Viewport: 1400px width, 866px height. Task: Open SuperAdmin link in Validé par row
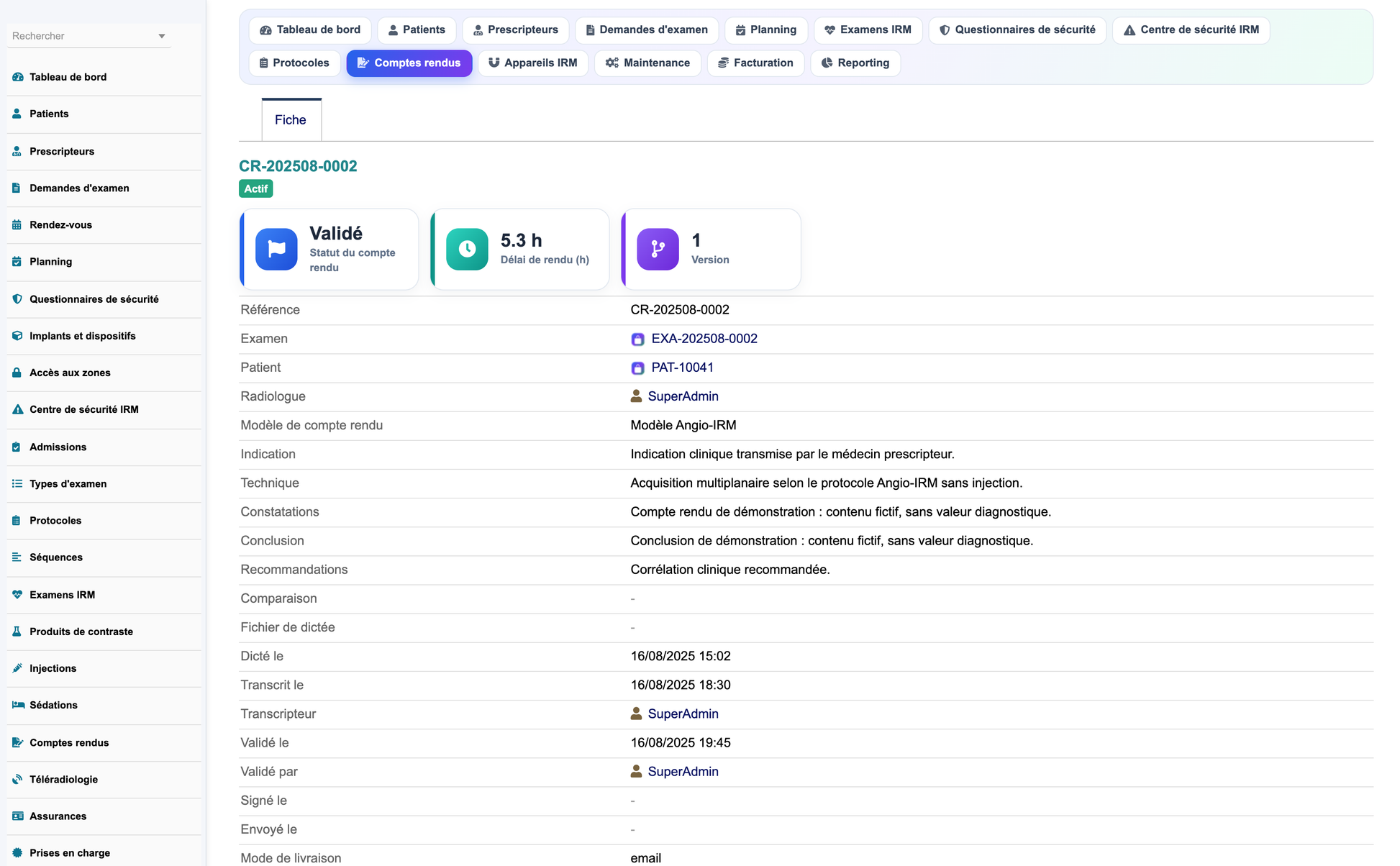click(x=683, y=772)
